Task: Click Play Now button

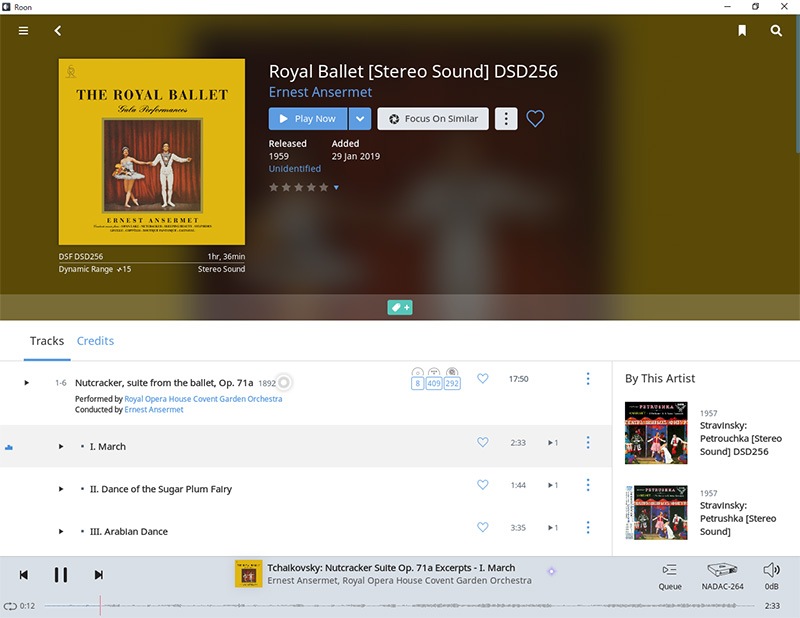Action: 308,119
